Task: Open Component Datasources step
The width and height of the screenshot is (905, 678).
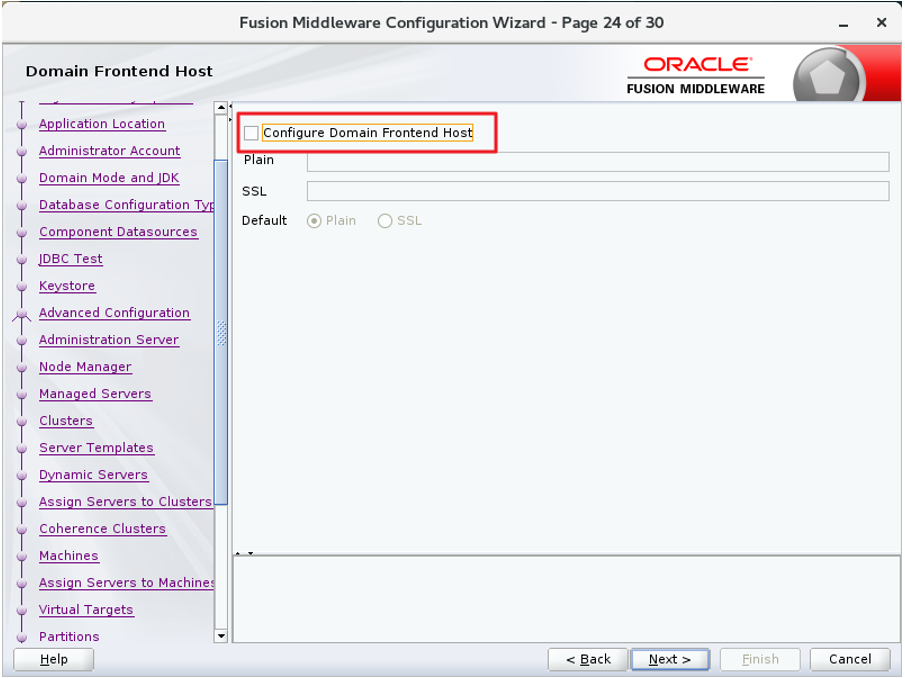Action: point(118,232)
